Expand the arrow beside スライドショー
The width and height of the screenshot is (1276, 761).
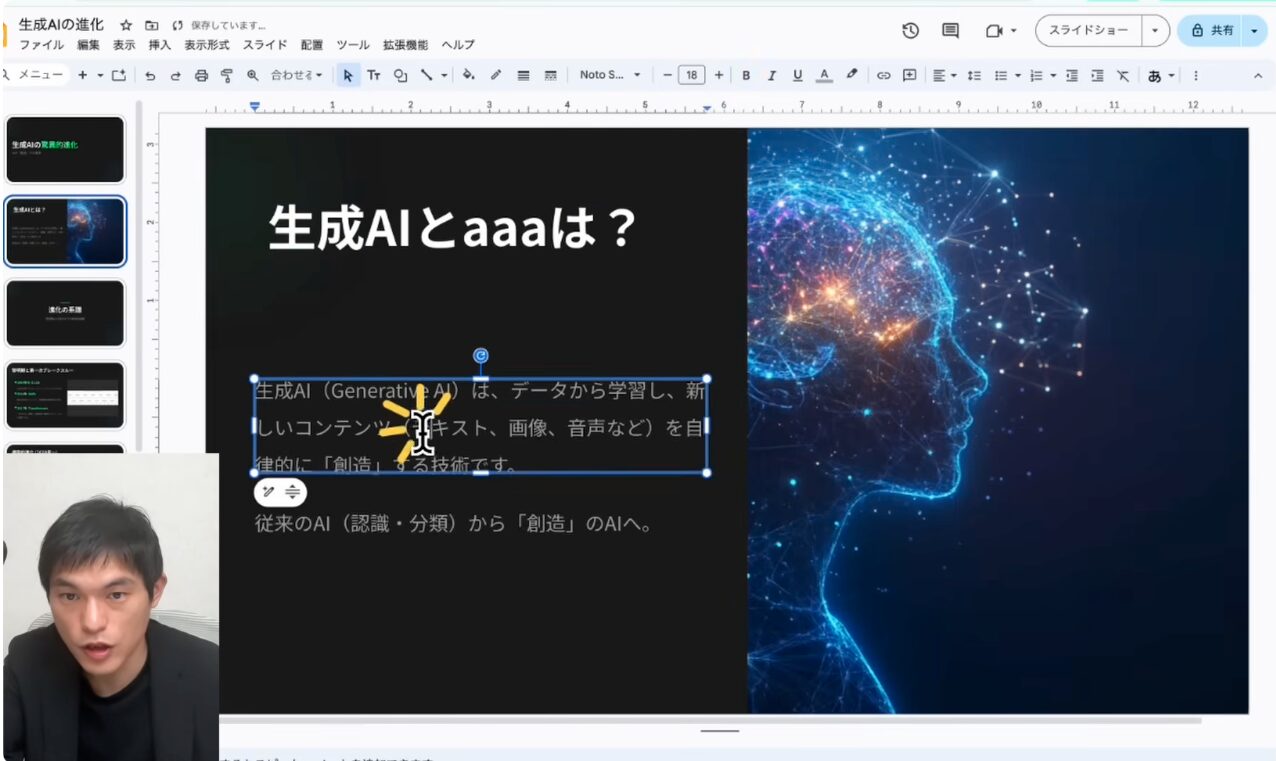pos(1155,31)
